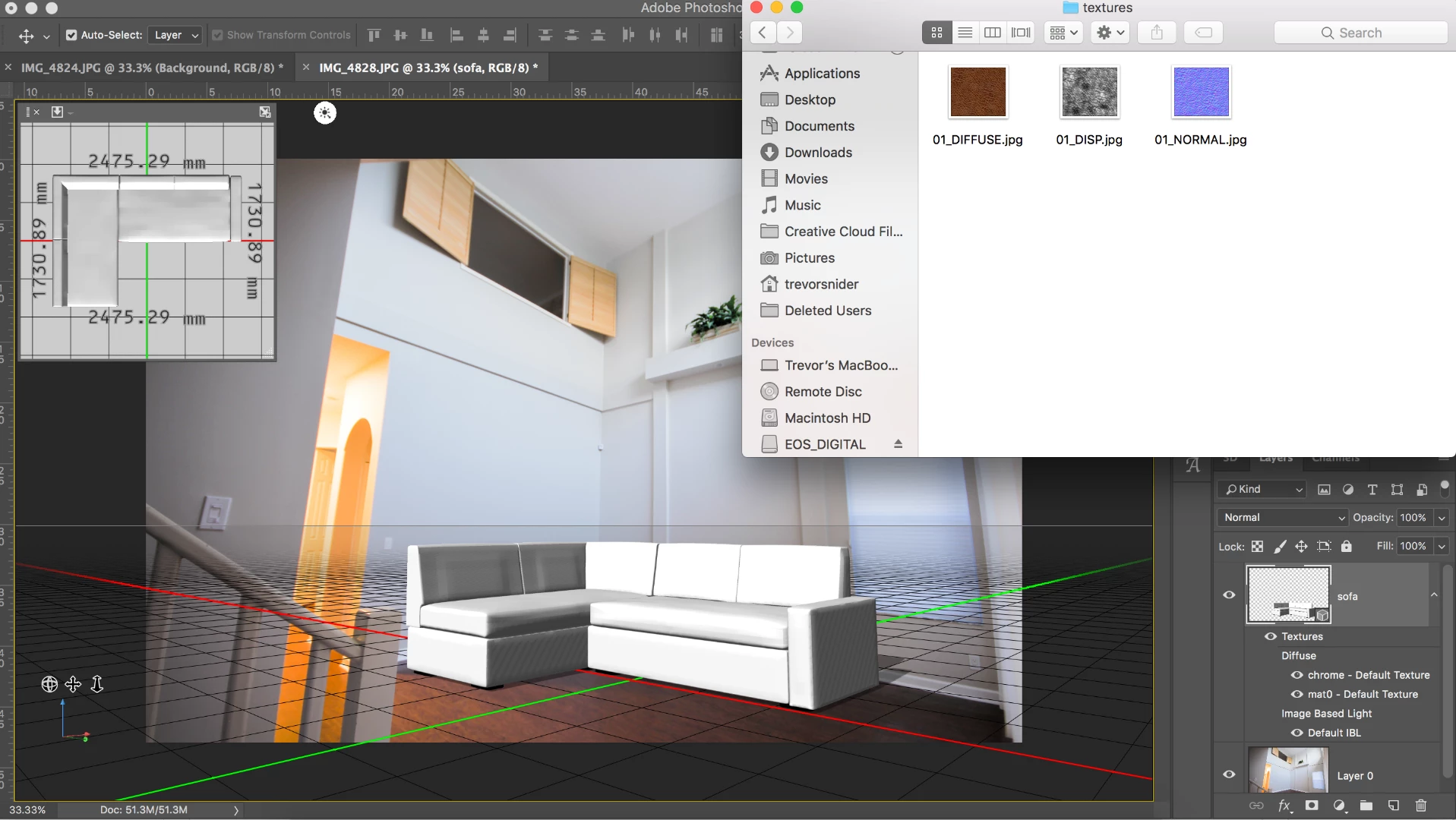Viewport: 1456px width, 820px height.
Task: Hide the sofa layer visibility eye
Action: (x=1229, y=594)
